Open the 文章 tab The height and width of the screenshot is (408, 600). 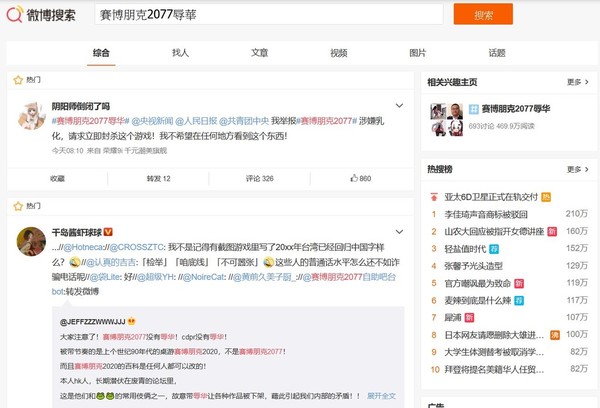[259, 53]
